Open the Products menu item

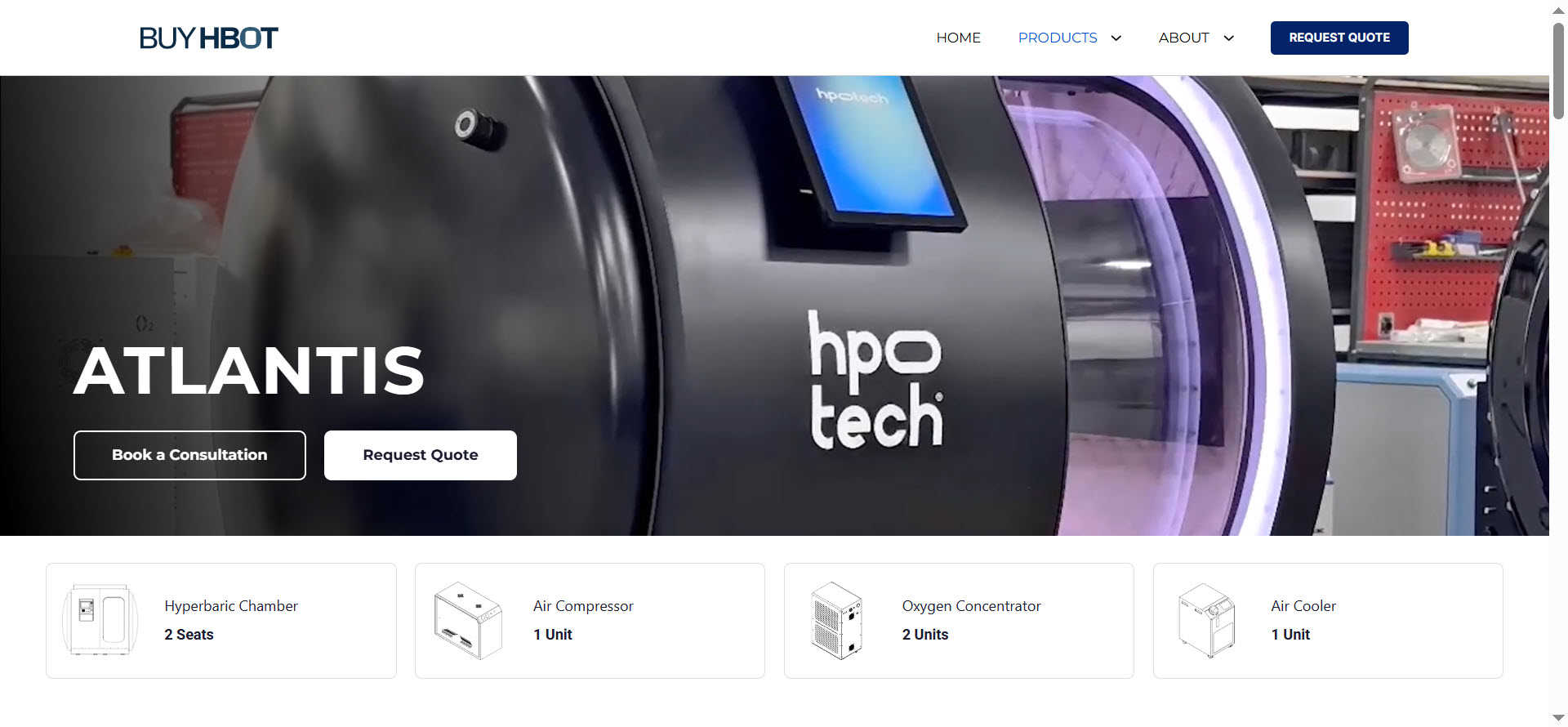[x=1057, y=38]
